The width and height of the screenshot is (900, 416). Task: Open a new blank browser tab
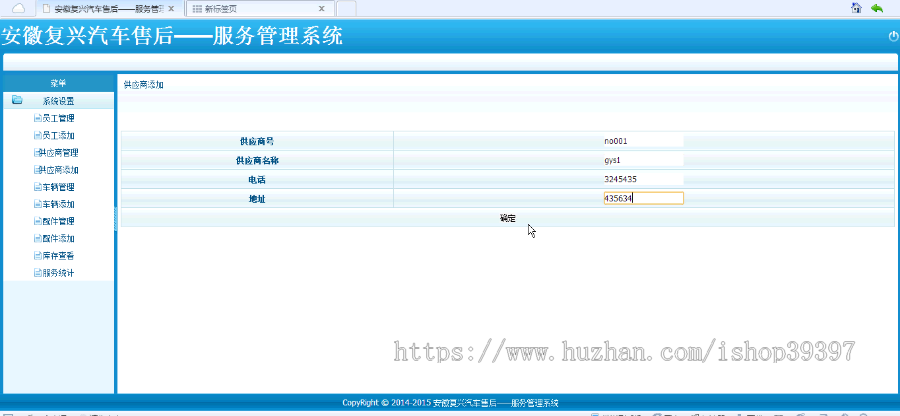click(346, 9)
